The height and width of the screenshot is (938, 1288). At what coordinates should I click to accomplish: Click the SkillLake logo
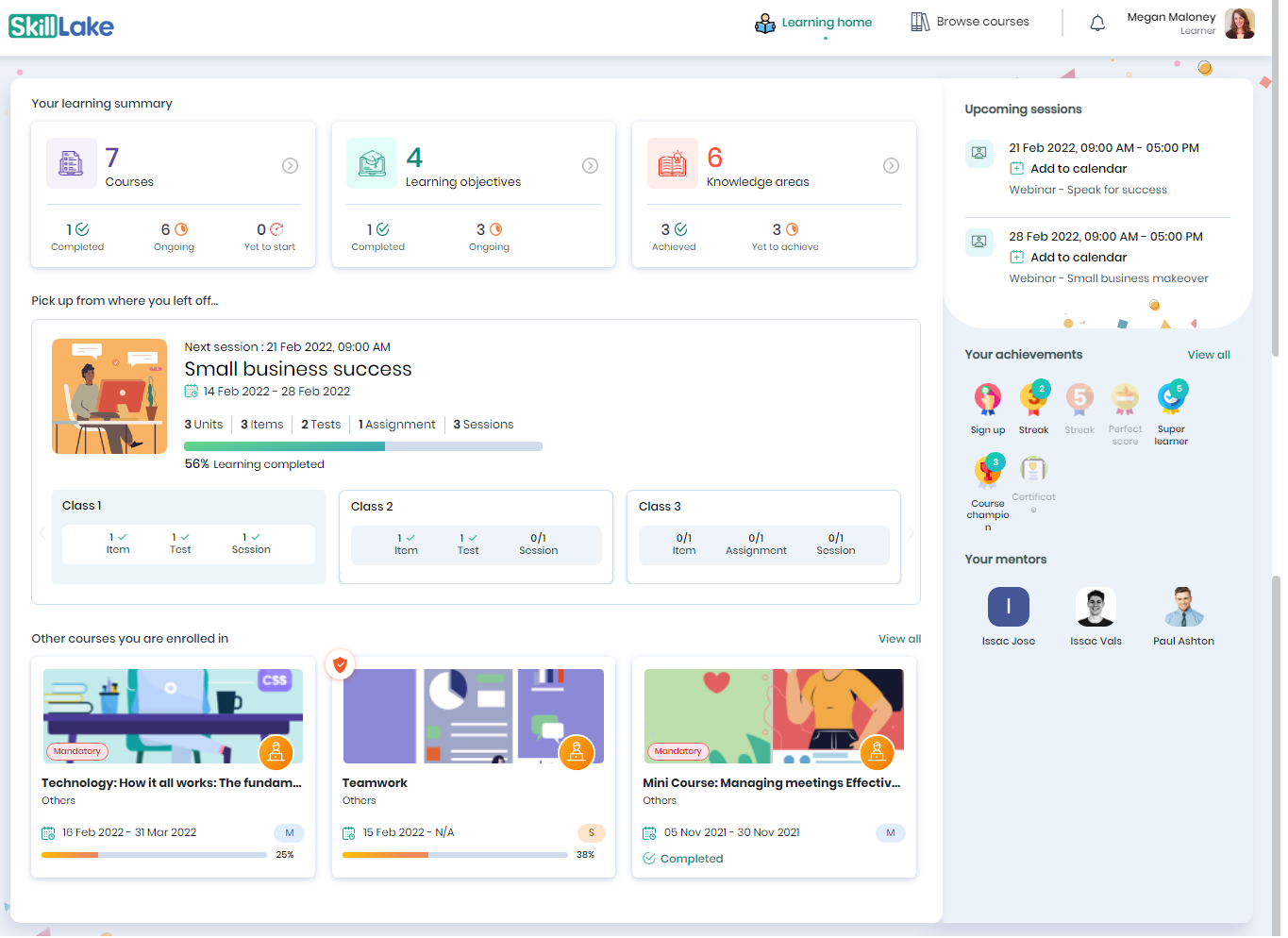(x=60, y=25)
